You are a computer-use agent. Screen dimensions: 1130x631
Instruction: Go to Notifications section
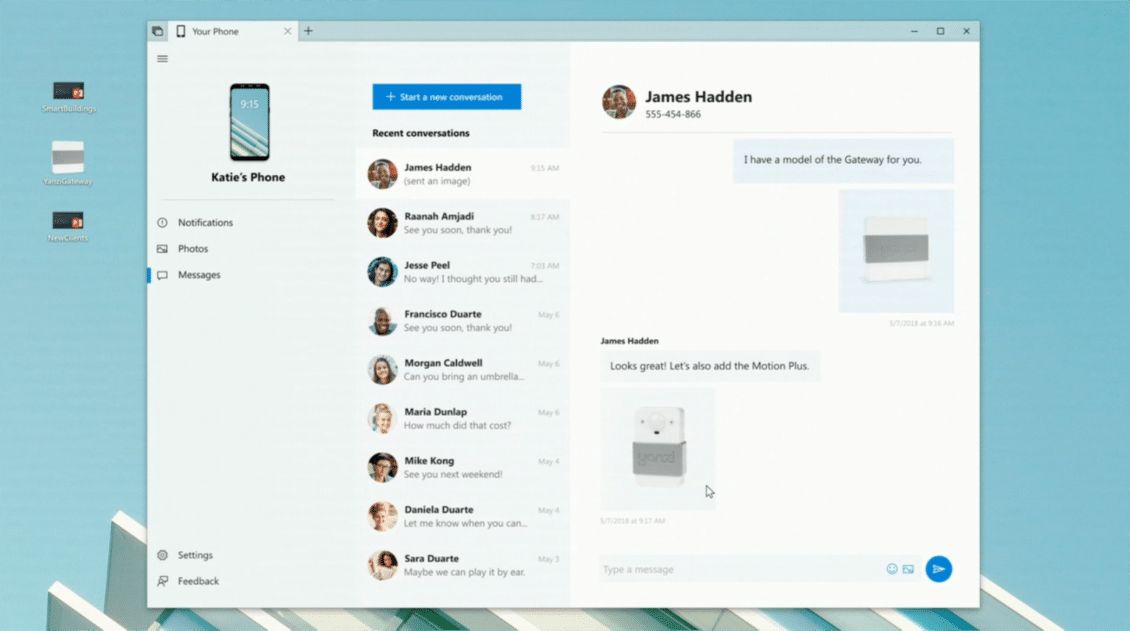(x=204, y=223)
